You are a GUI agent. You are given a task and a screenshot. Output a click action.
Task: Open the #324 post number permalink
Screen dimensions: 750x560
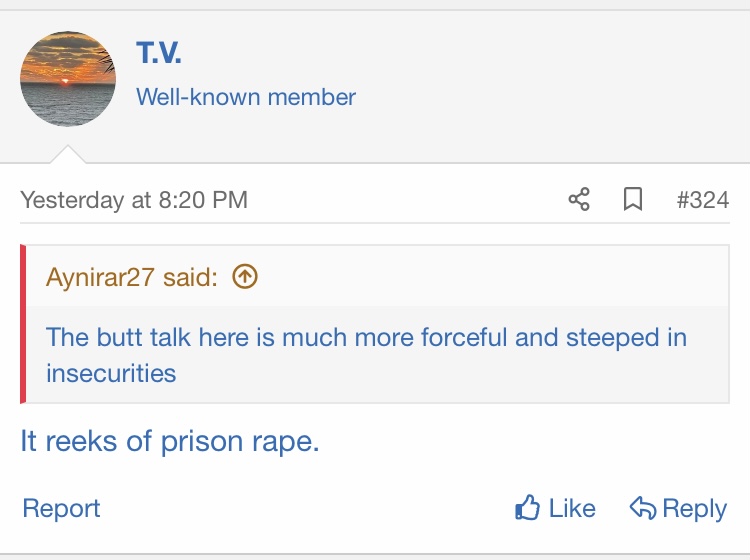click(x=702, y=199)
